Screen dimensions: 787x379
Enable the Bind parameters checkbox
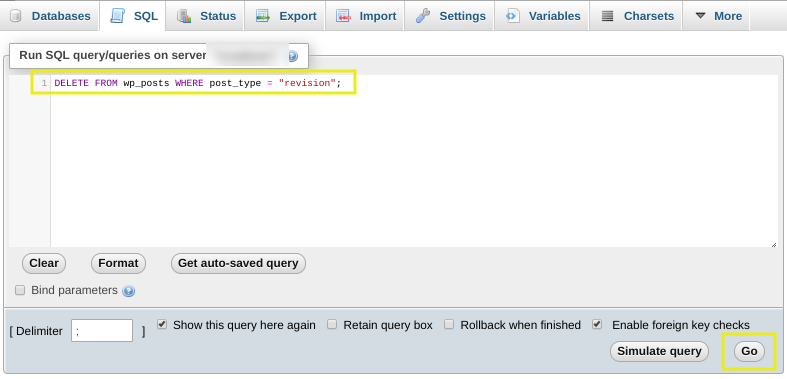point(20,290)
